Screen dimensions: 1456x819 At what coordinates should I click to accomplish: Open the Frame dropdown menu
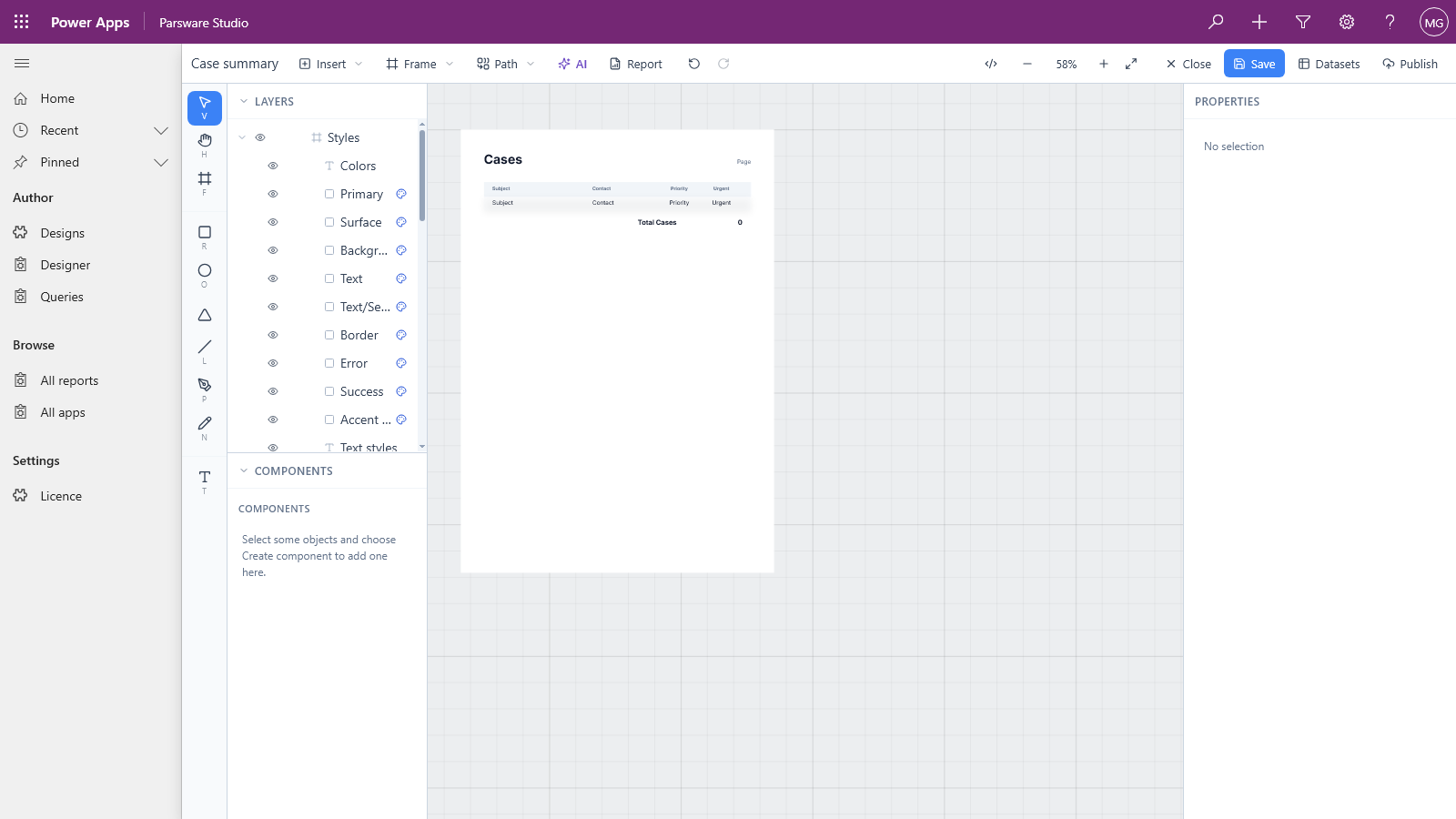click(x=420, y=64)
